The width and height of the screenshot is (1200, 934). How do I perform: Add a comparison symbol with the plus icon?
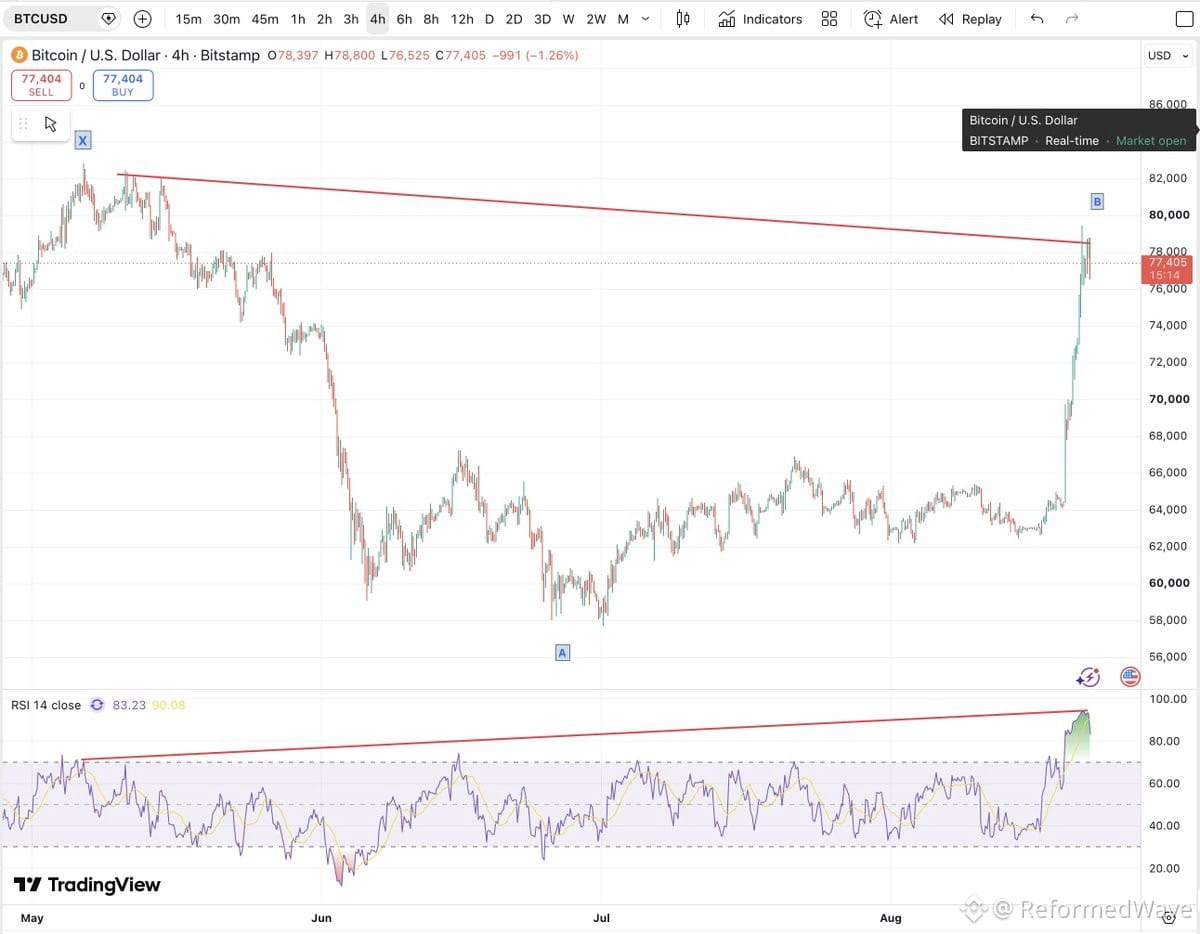pos(142,19)
